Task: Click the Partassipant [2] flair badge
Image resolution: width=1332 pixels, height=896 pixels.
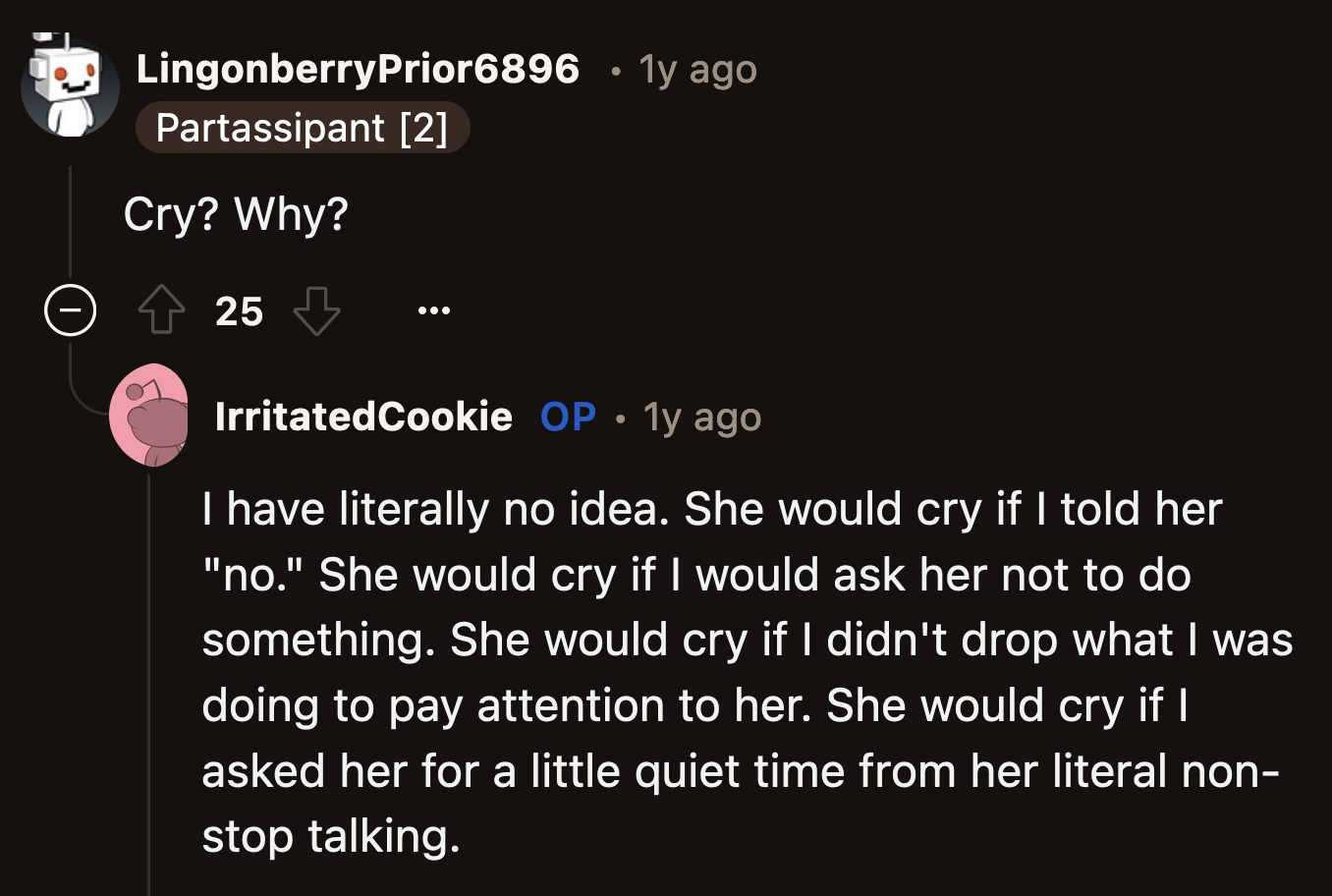Action: pos(303,127)
